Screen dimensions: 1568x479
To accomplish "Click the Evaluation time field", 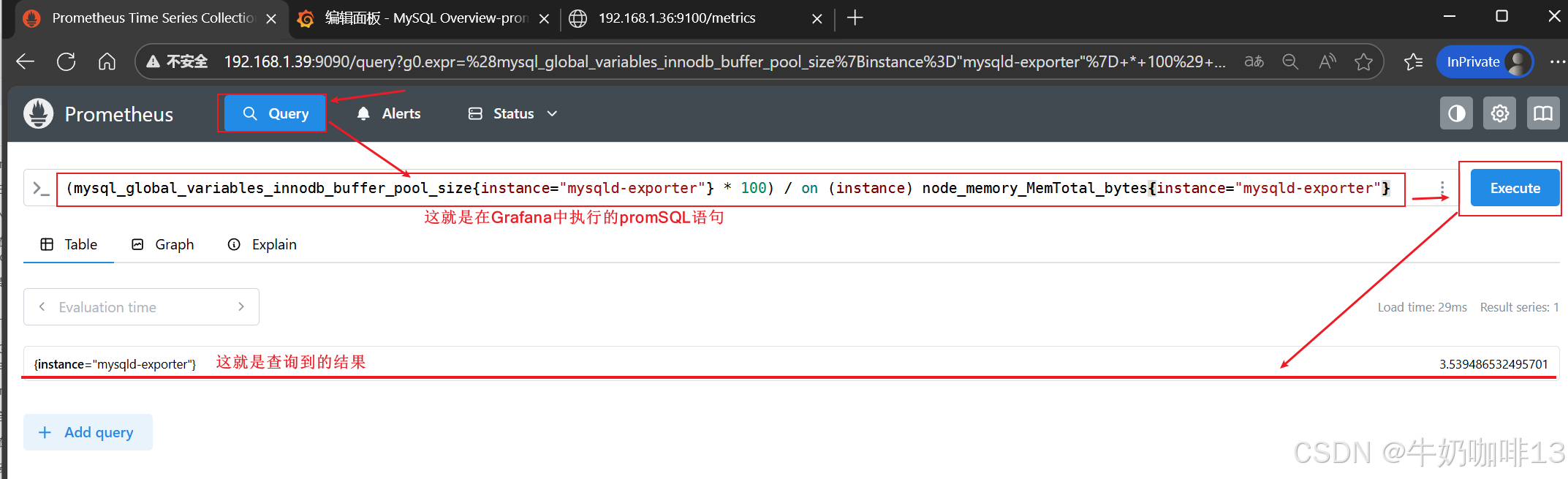I will point(141,307).
